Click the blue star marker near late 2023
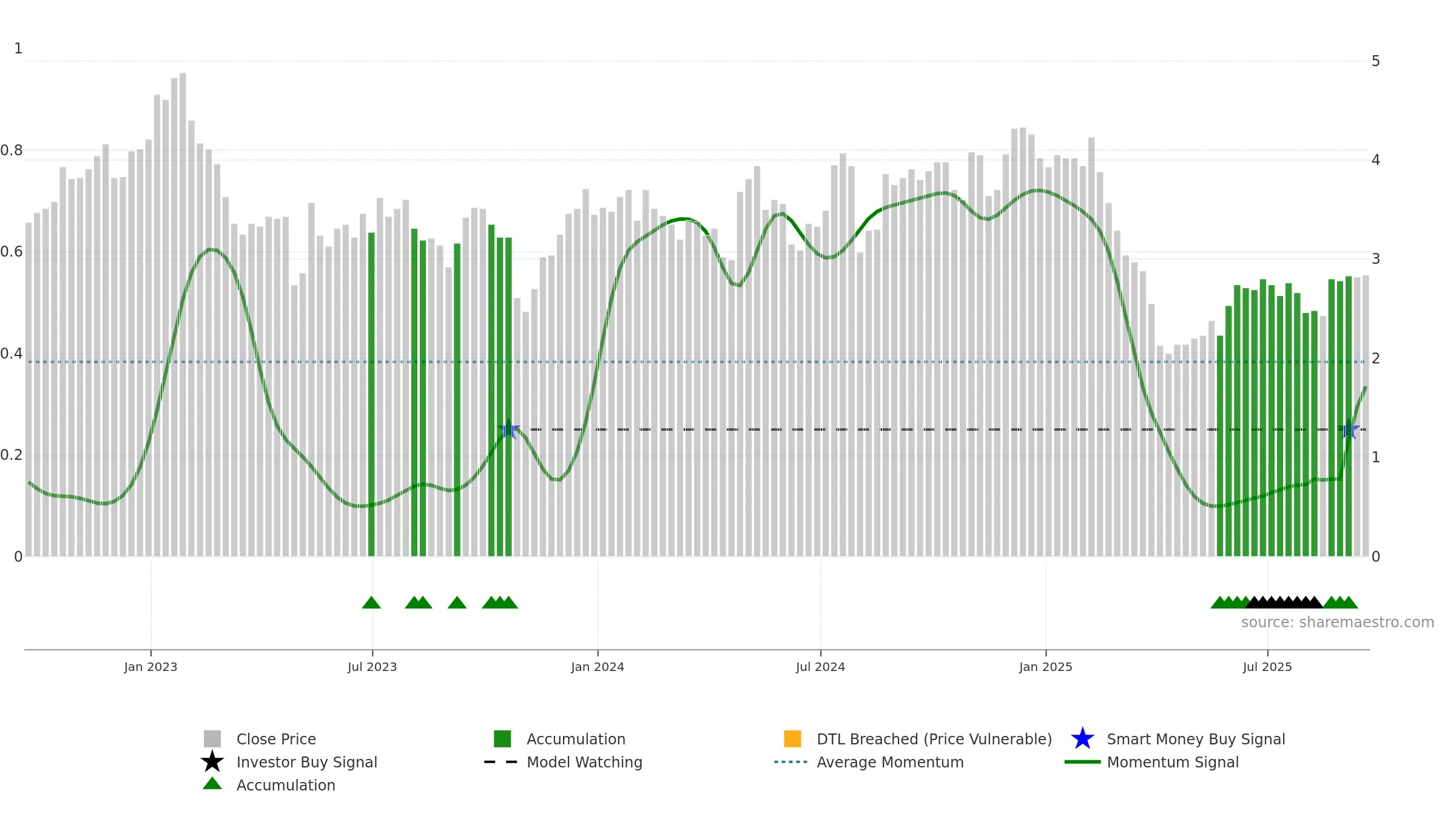 pos(508,430)
